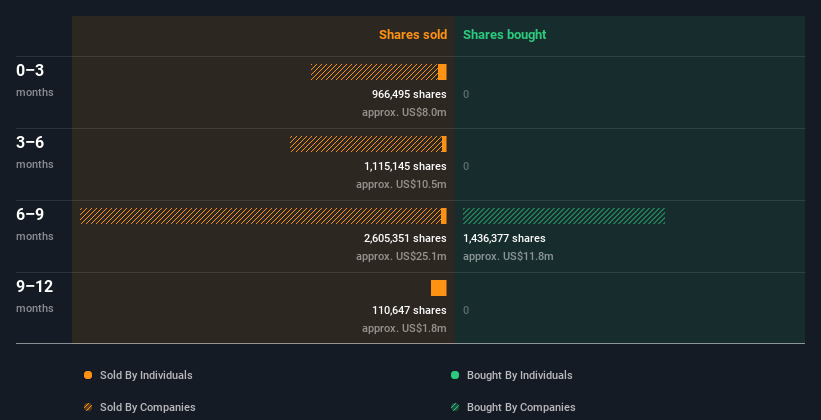Select the Bought By Companies legend label
The height and width of the screenshot is (420, 821).
521,407
